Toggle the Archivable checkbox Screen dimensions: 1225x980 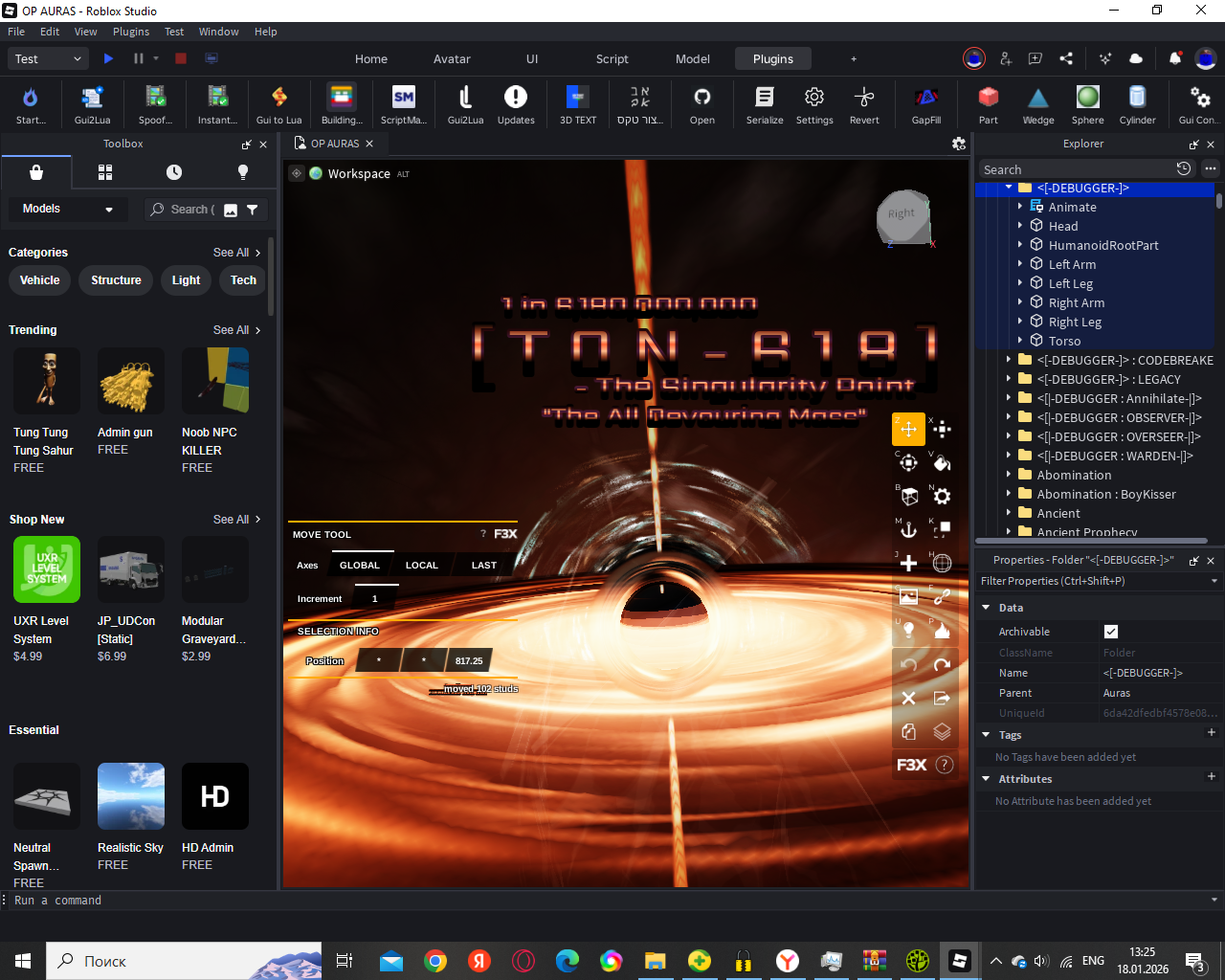pos(1111,632)
